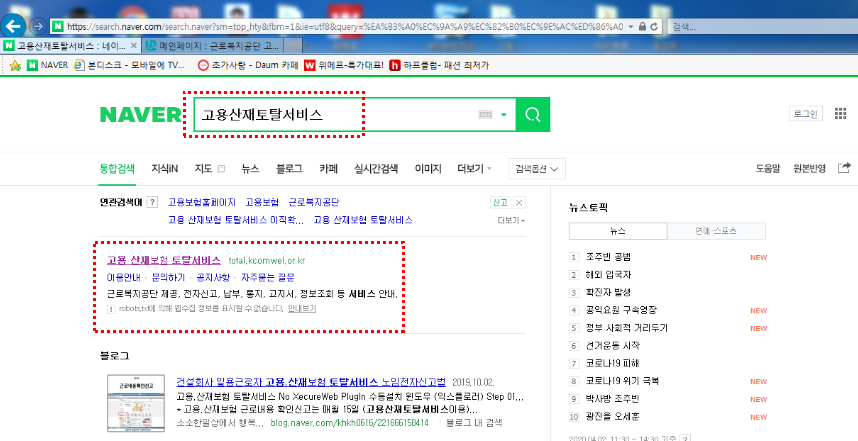The image size is (858, 441).
Task: Select the 지도 tab
Action: click(x=203, y=169)
